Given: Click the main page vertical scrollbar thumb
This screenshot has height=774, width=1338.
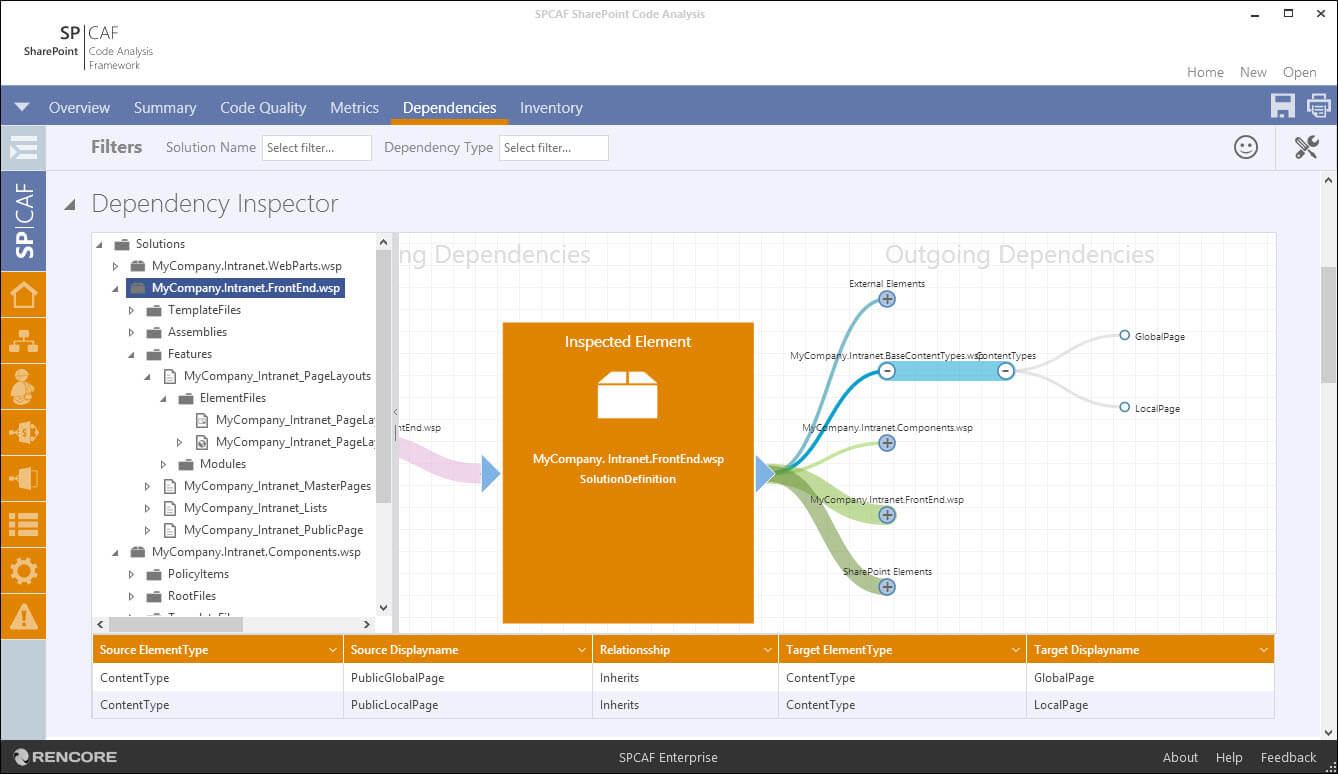Looking at the screenshot, I should pos(1328,323).
